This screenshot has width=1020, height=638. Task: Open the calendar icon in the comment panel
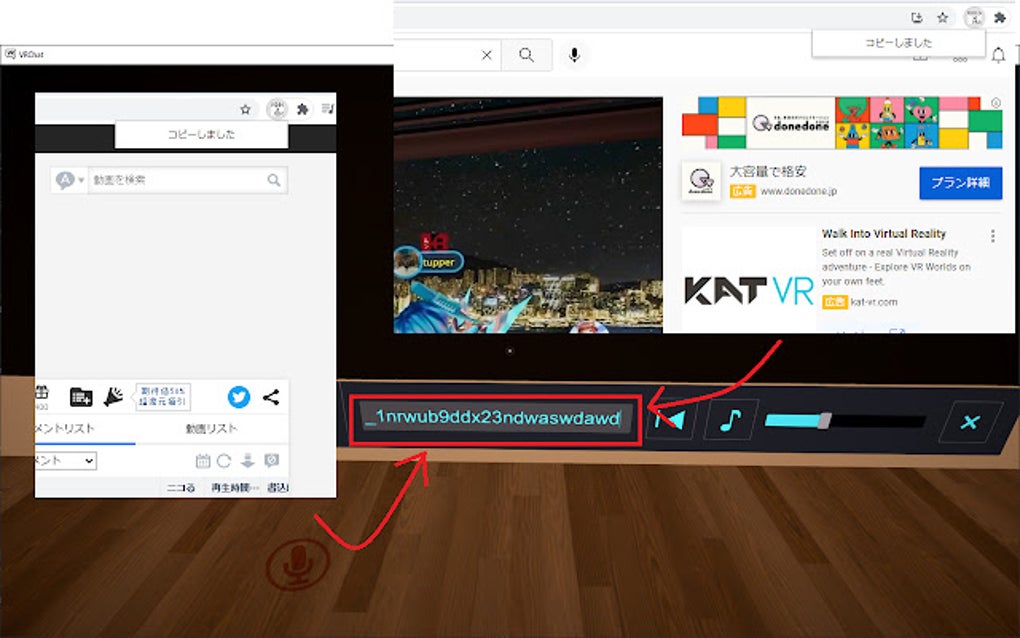click(203, 460)
